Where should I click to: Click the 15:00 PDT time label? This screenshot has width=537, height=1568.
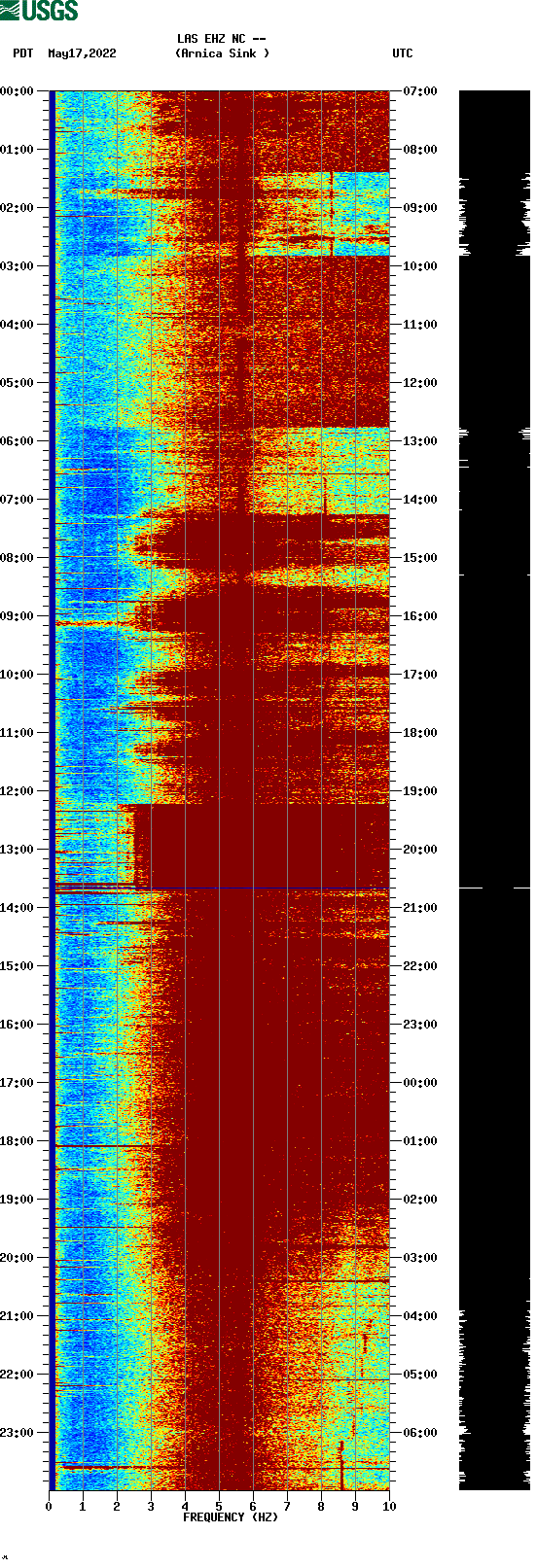[x=18, y=966]
